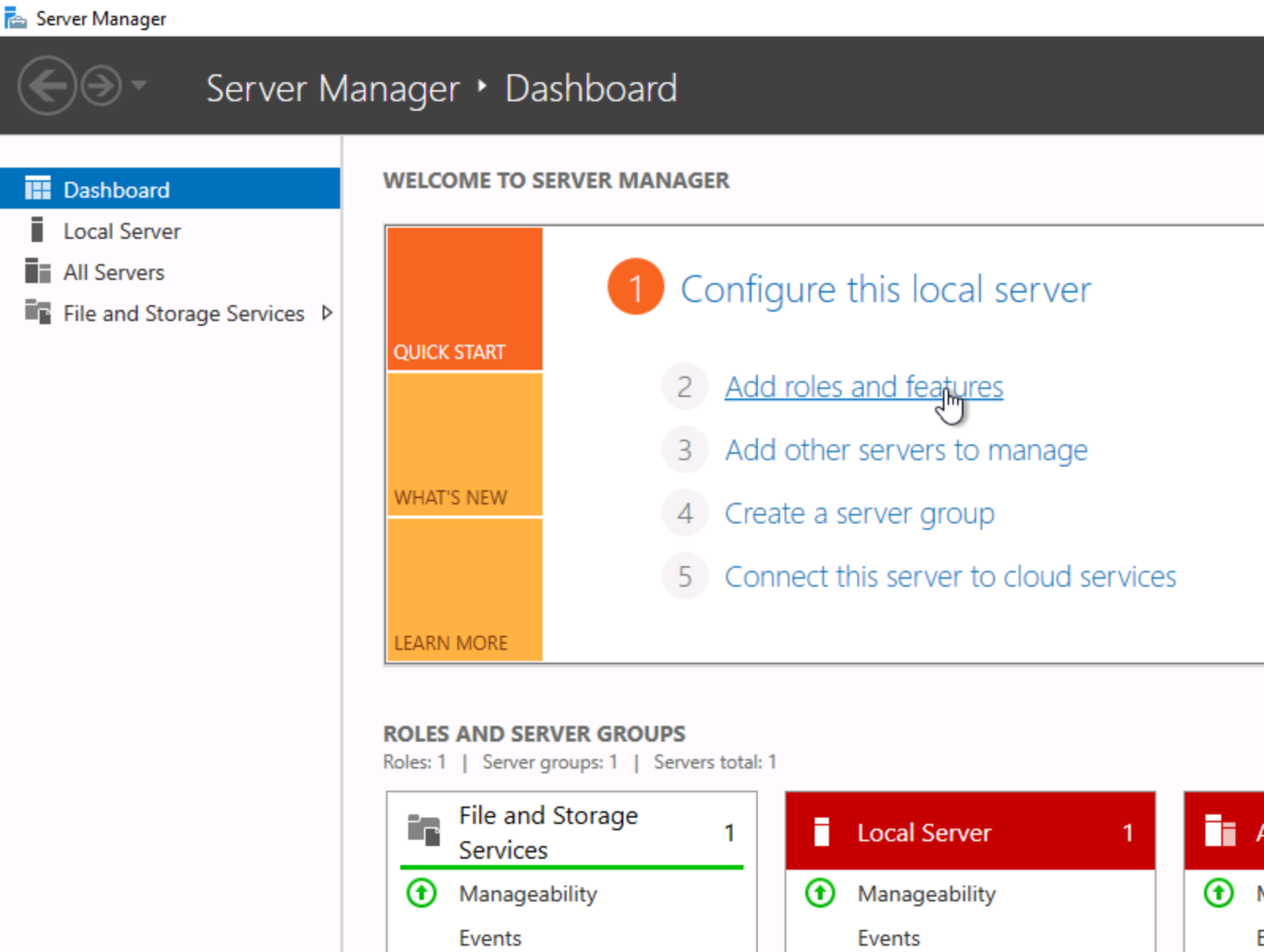The image size is (1264, 952).
Task: Click Events under the Local Server tile
Action: pos(888,938)
